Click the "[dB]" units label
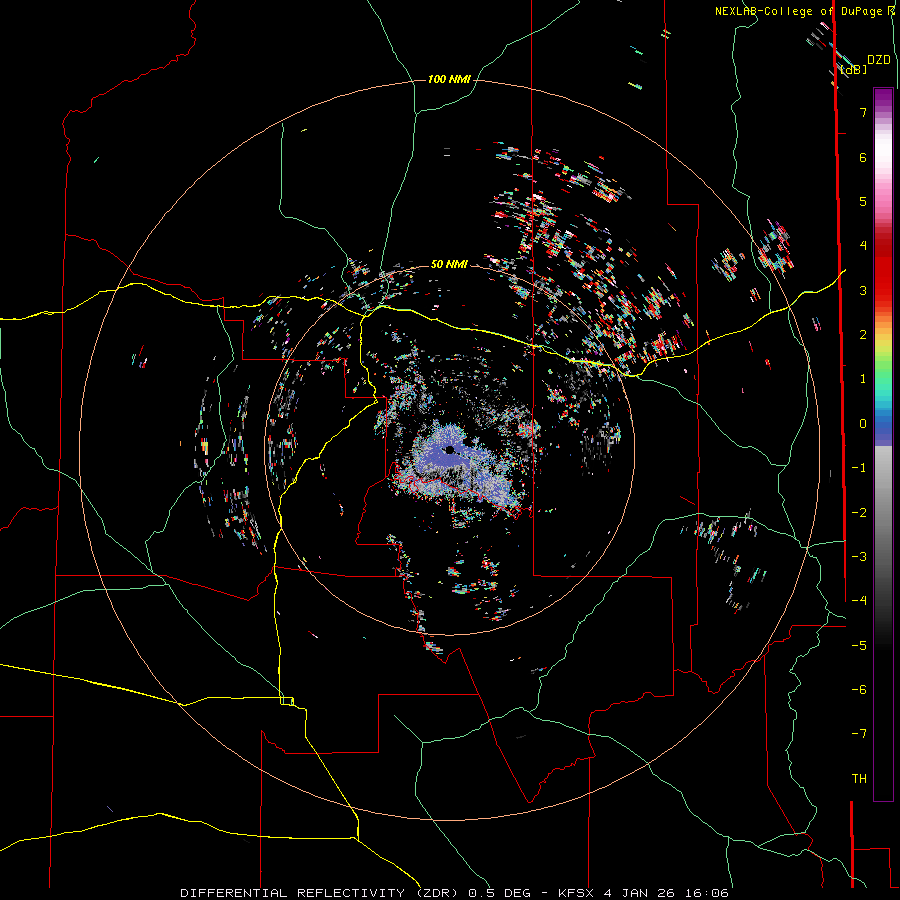 [854, 70]
